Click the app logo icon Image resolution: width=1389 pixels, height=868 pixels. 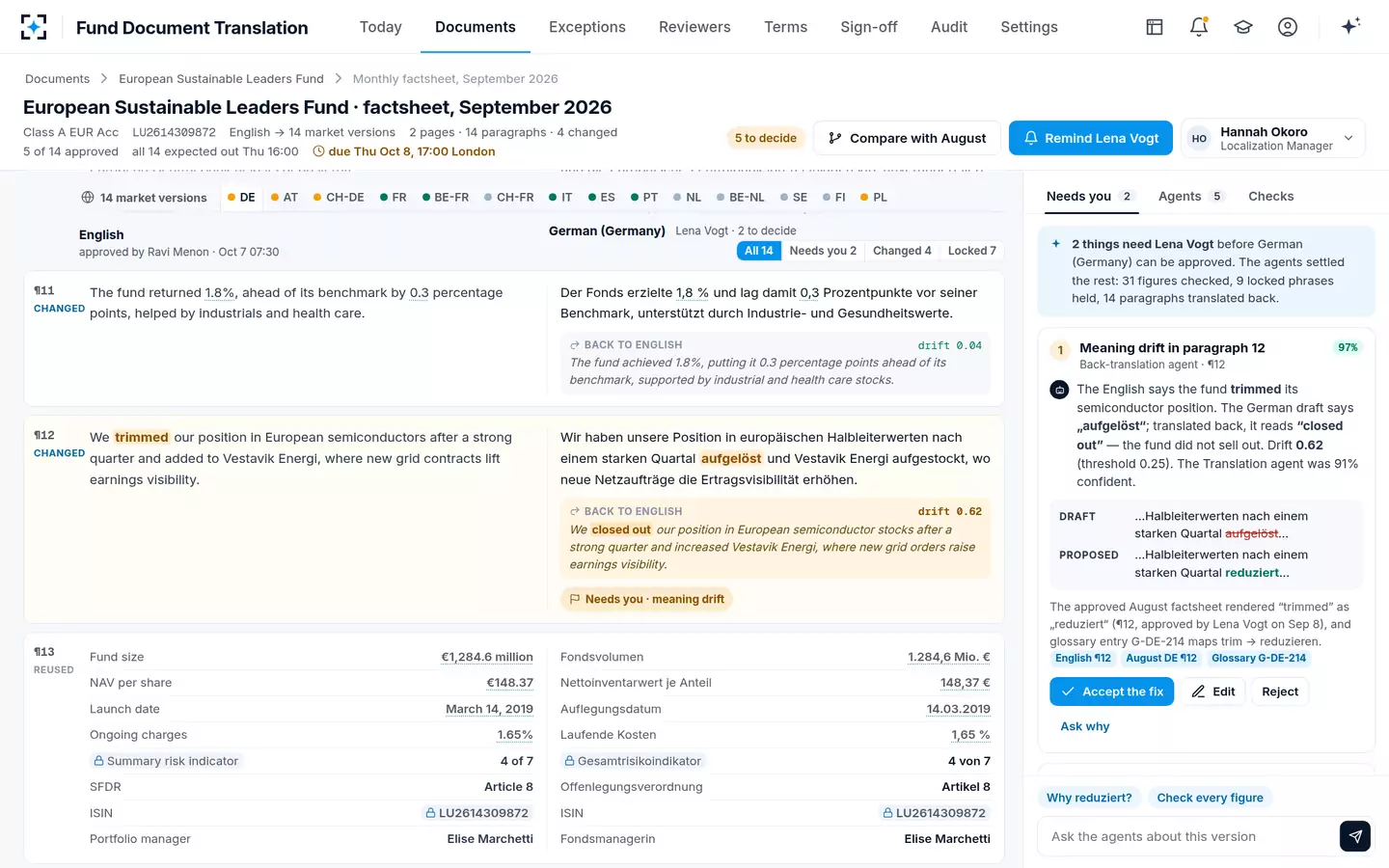point(34,27)
